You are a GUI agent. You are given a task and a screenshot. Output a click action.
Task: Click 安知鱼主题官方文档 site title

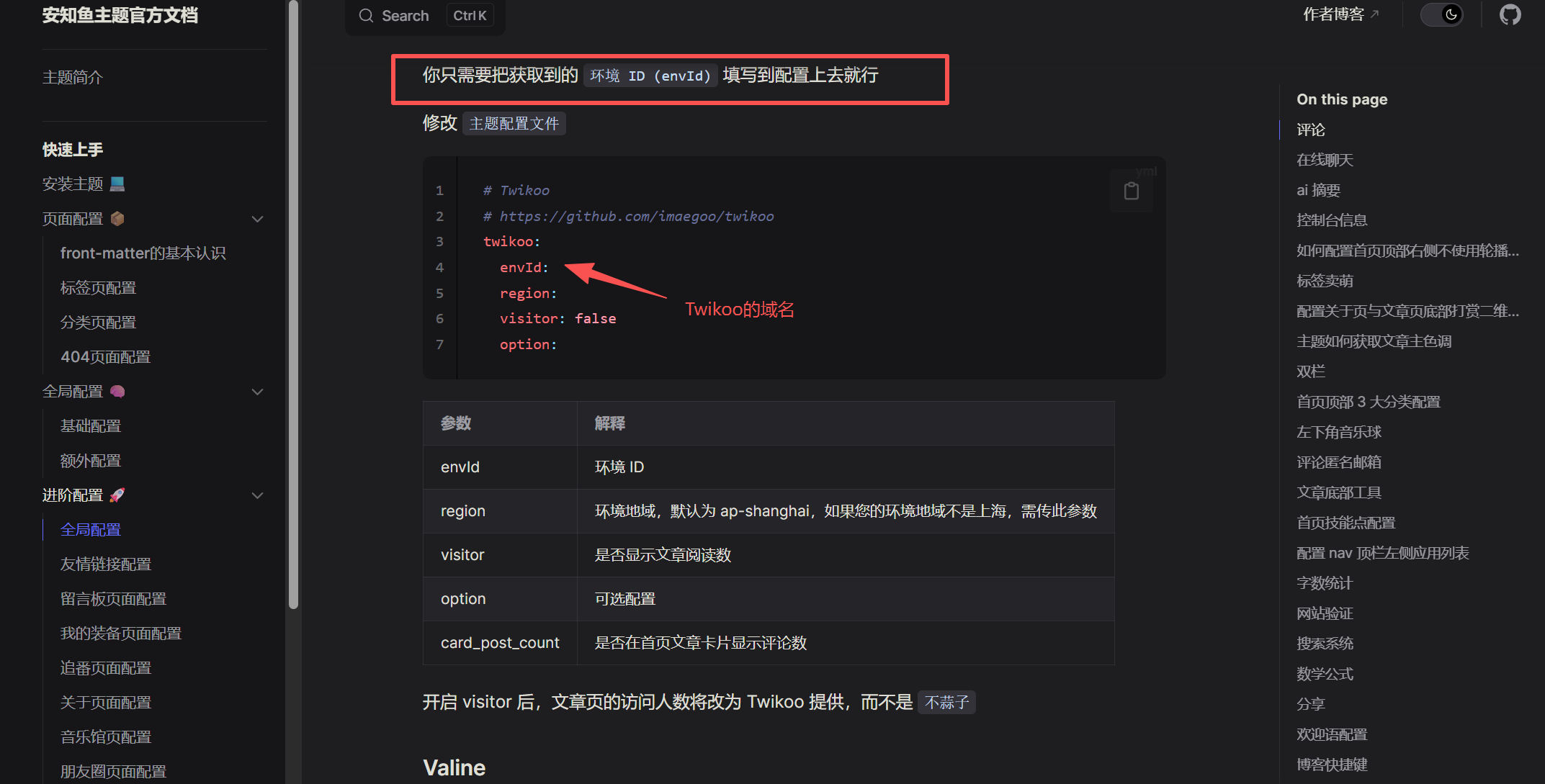pos(120,15)
